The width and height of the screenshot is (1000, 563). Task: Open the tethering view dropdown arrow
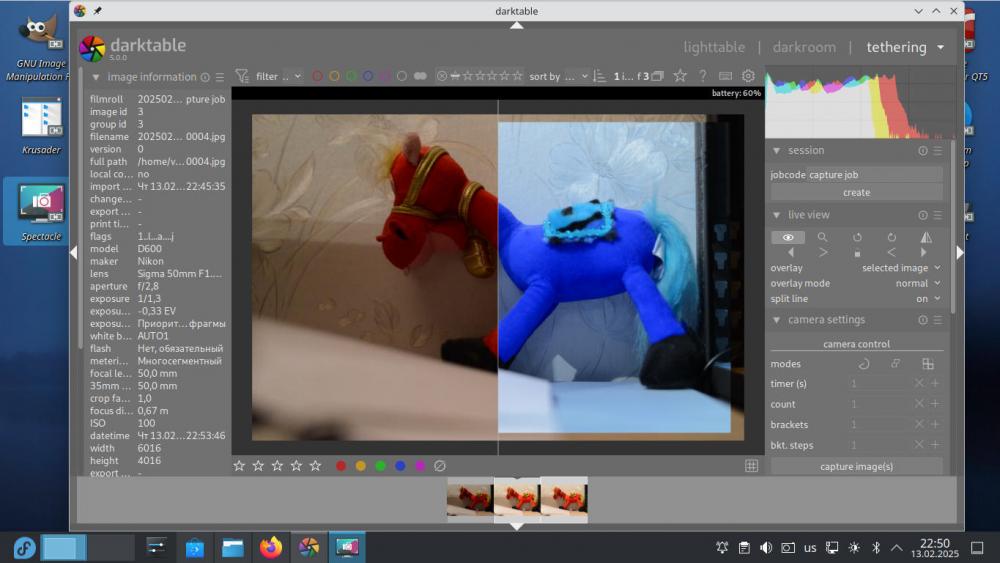tap(941, 47)
